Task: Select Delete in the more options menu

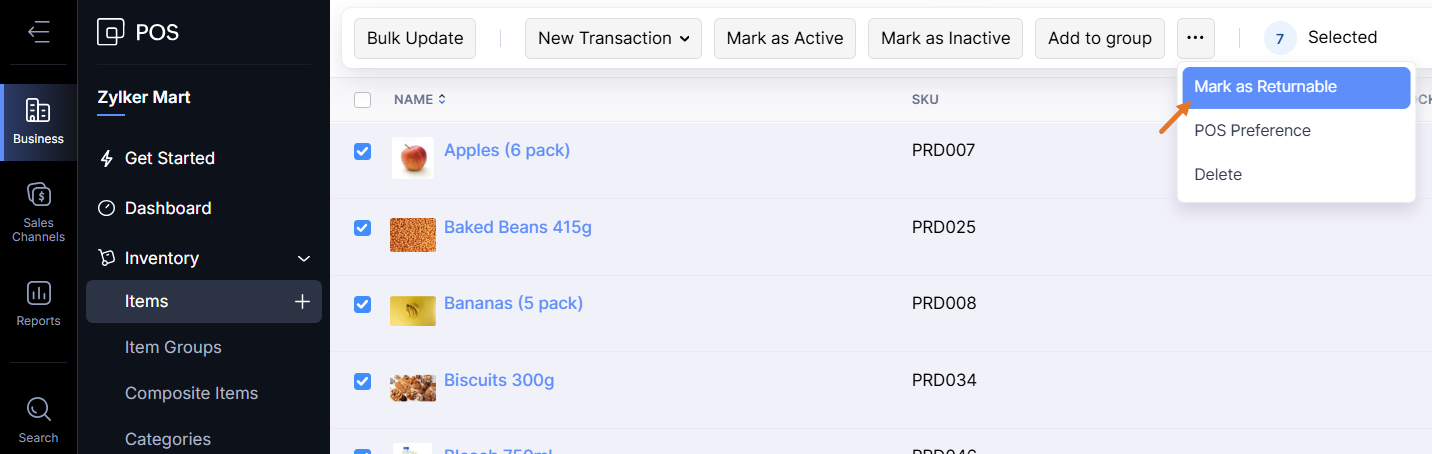Action: pyautogui.click(x=1217, y=174)
